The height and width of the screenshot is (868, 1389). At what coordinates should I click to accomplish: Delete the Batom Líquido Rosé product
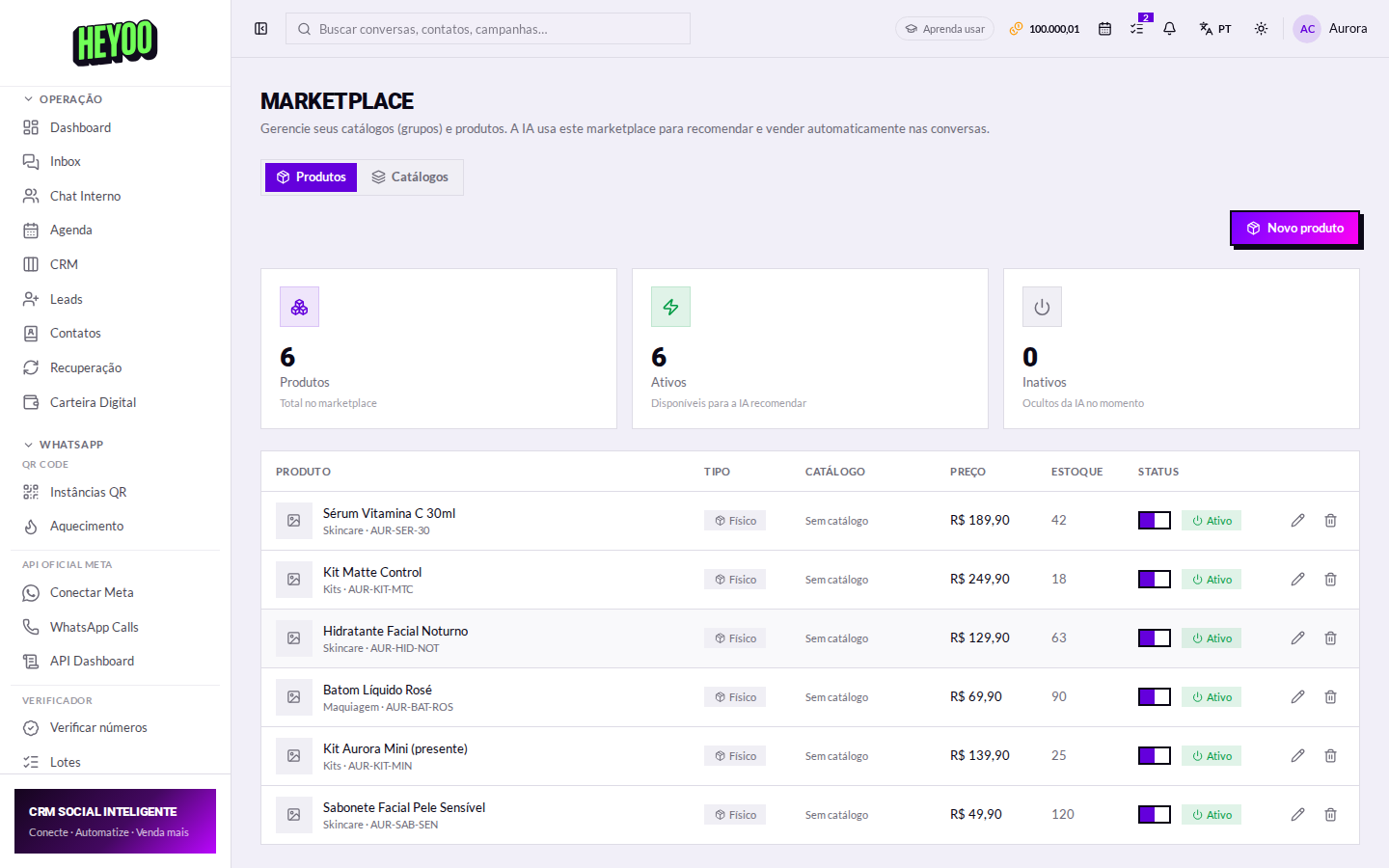pyautogui.click(x=1330, y=697)
